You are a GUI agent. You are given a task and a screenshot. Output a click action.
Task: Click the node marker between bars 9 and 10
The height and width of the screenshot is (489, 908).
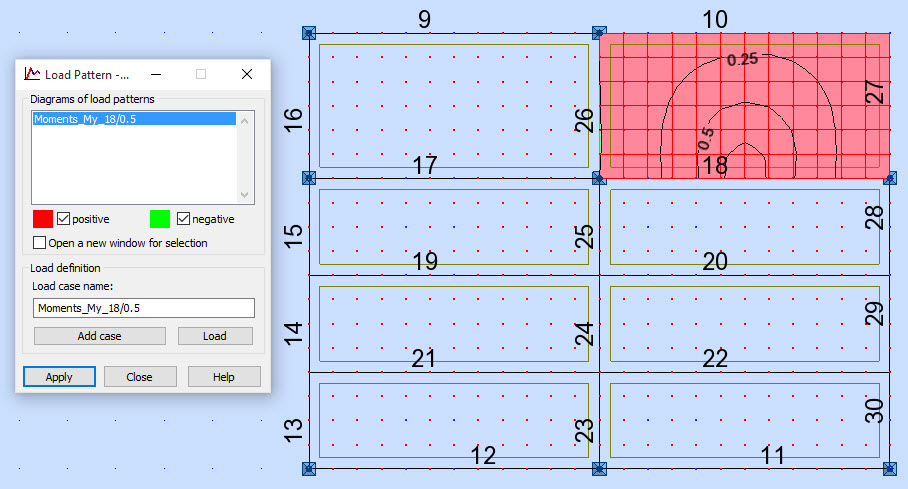pos(599,32)
